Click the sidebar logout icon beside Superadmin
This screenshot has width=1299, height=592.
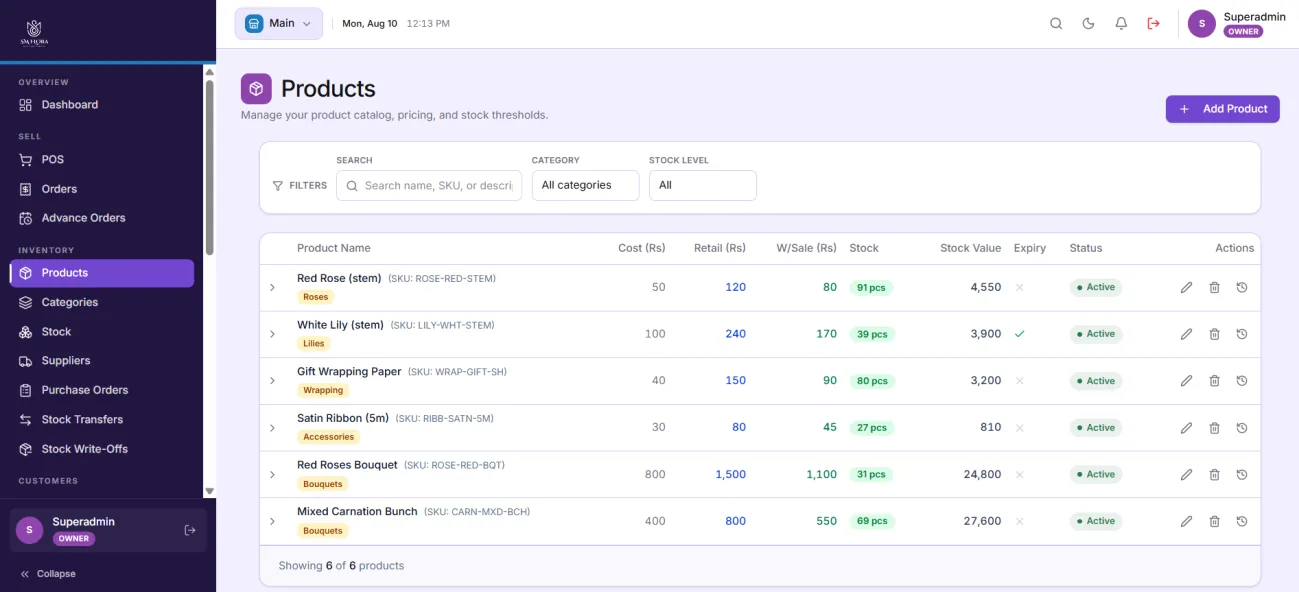pos(190,530)
